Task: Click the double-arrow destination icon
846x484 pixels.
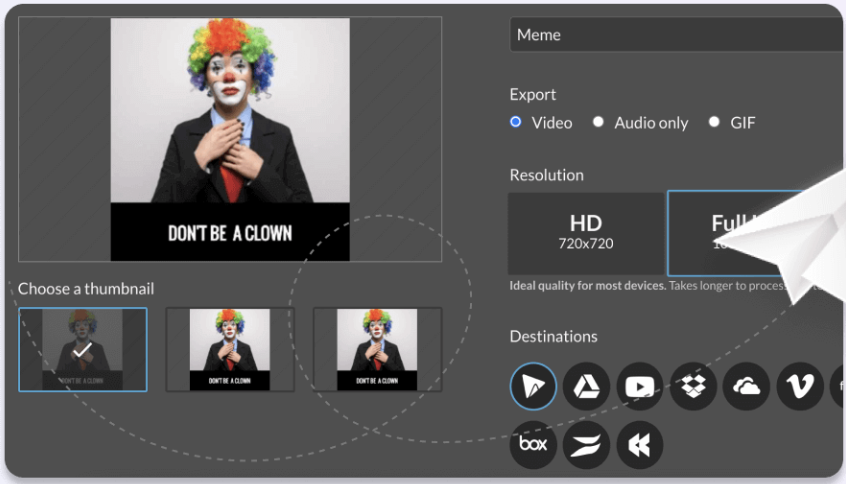Action: click(640, 445)
